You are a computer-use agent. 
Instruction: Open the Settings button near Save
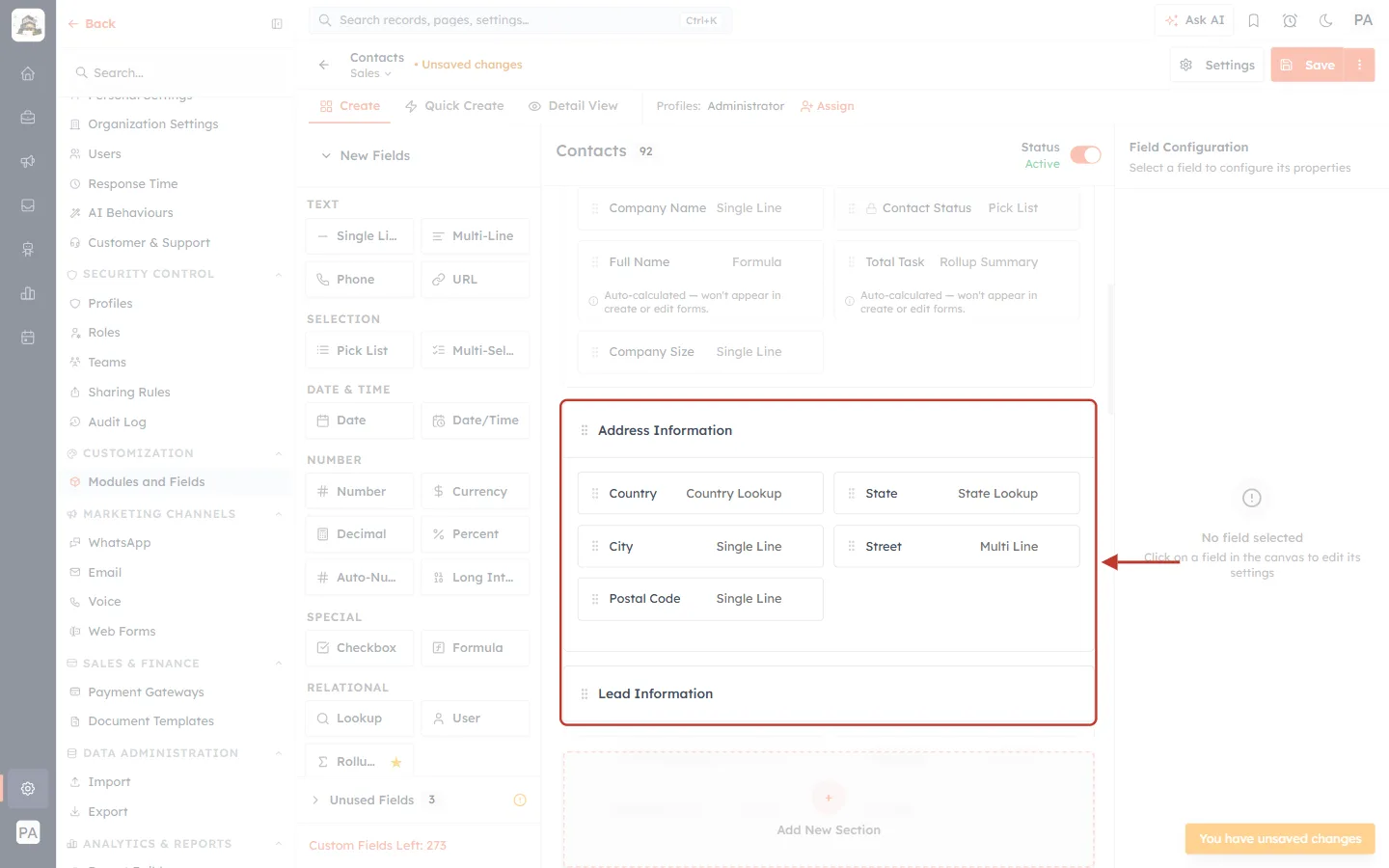coord(1217,65)
